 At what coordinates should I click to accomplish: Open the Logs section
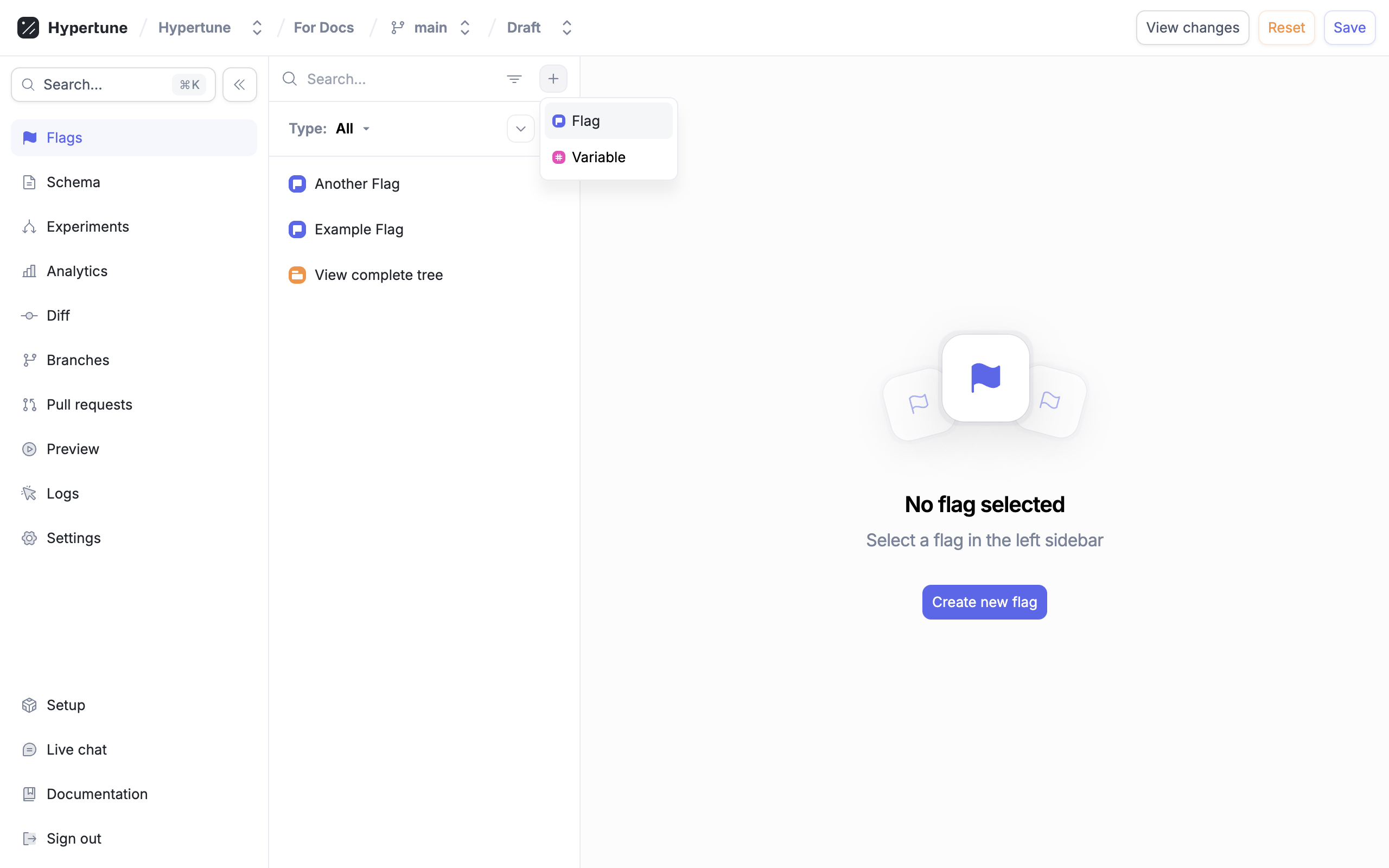(x=62, y=494)
